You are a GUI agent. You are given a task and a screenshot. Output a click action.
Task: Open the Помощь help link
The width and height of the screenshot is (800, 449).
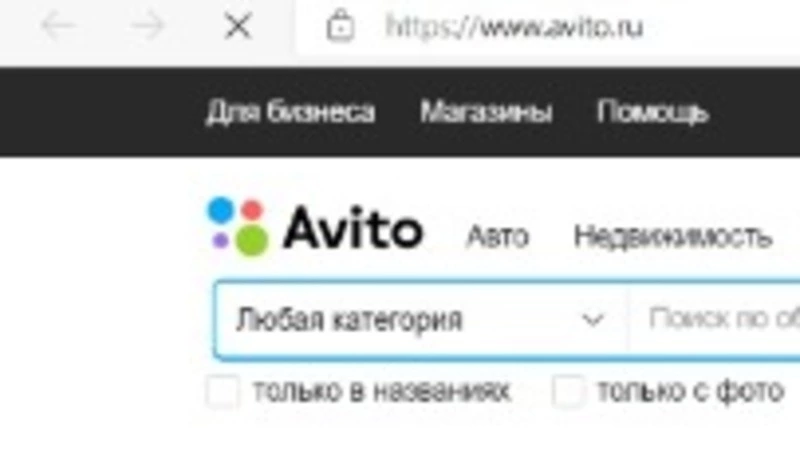pos(653,112)
